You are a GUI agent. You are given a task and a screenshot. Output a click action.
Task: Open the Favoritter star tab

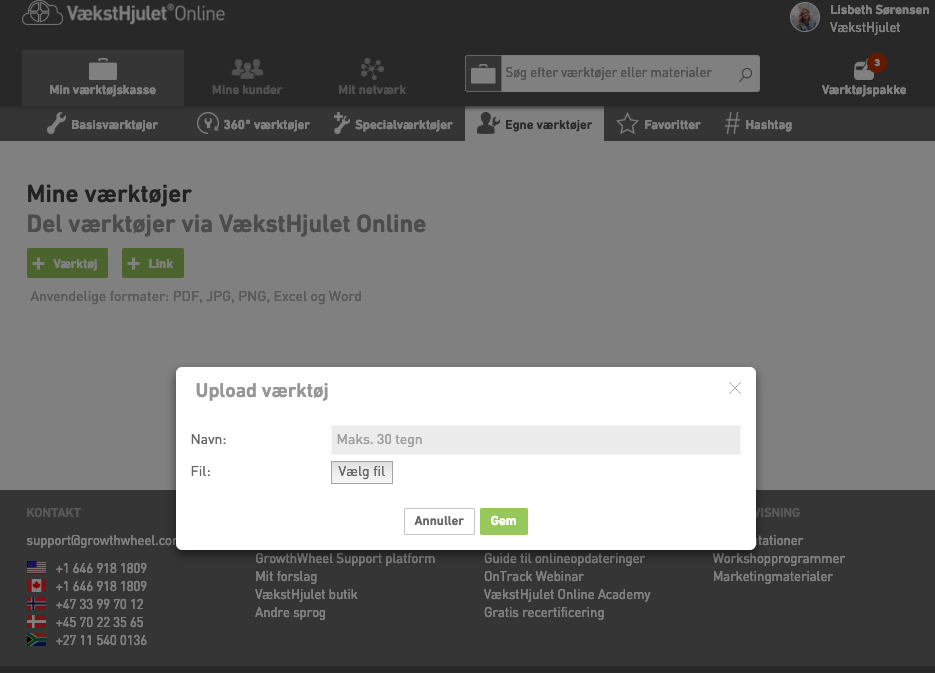click(658, 124)
